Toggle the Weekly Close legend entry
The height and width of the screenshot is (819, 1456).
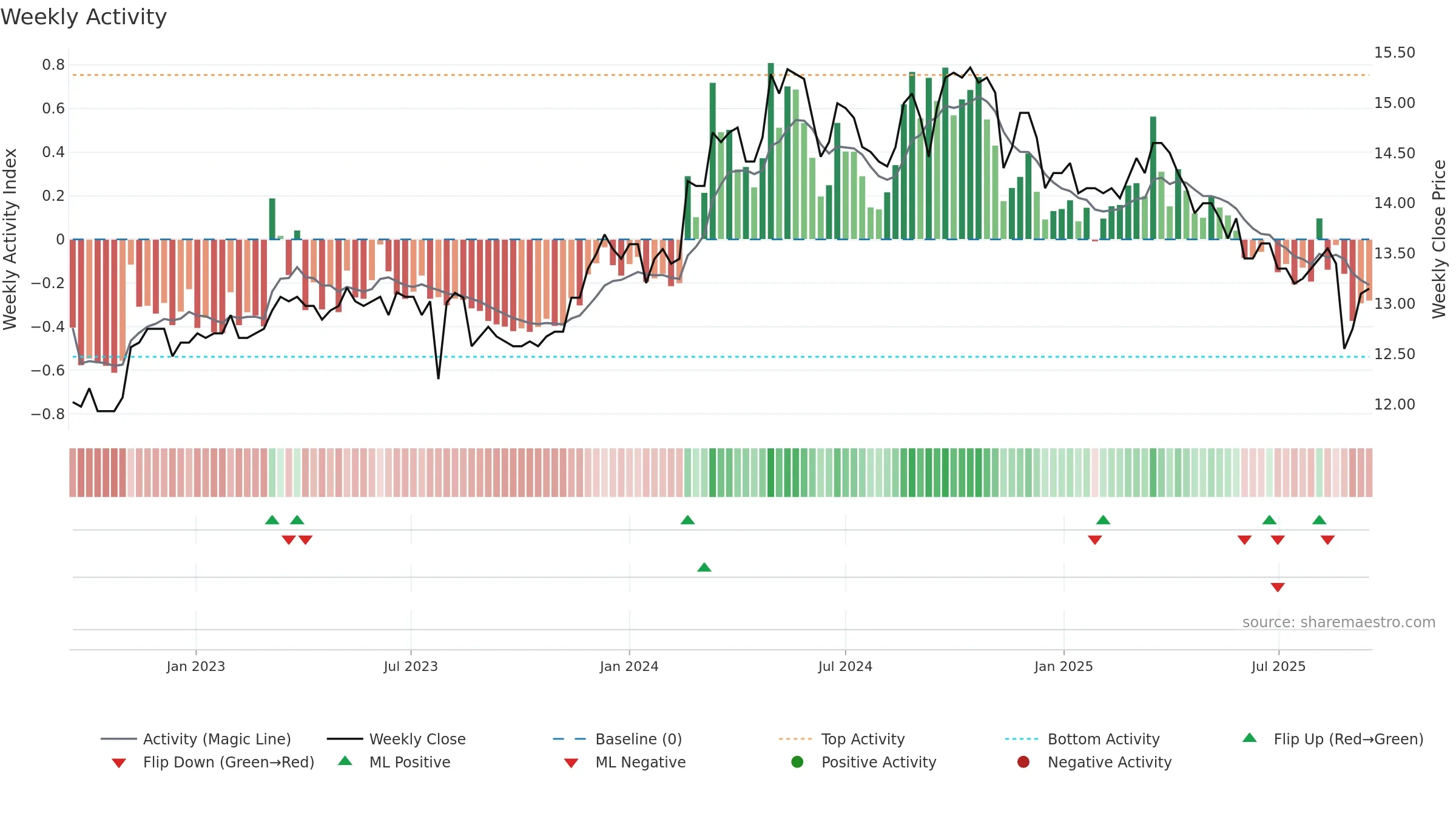pyautogui.click(x=396, y=739)
